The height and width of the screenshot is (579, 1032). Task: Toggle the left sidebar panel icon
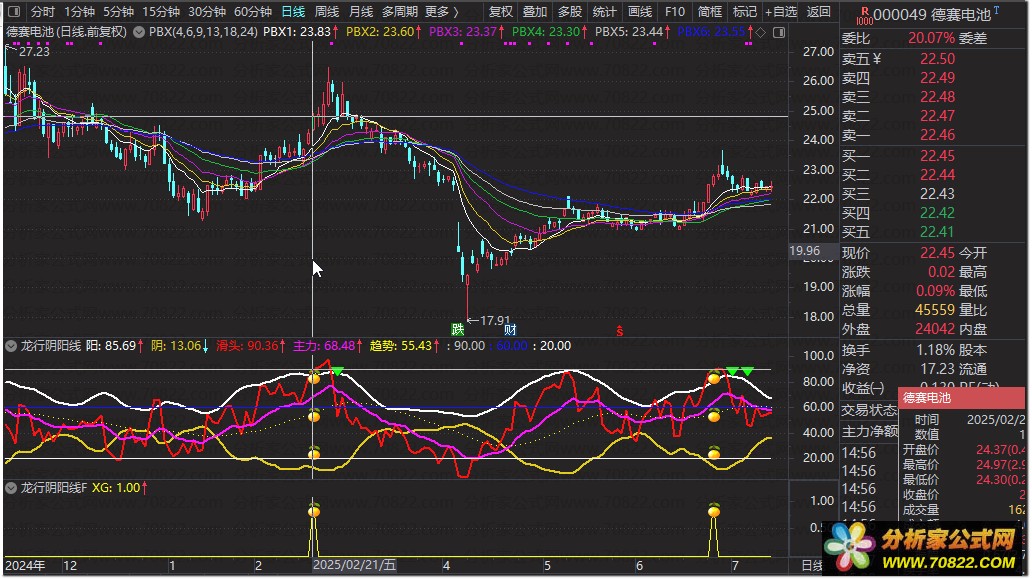[13, 12]
